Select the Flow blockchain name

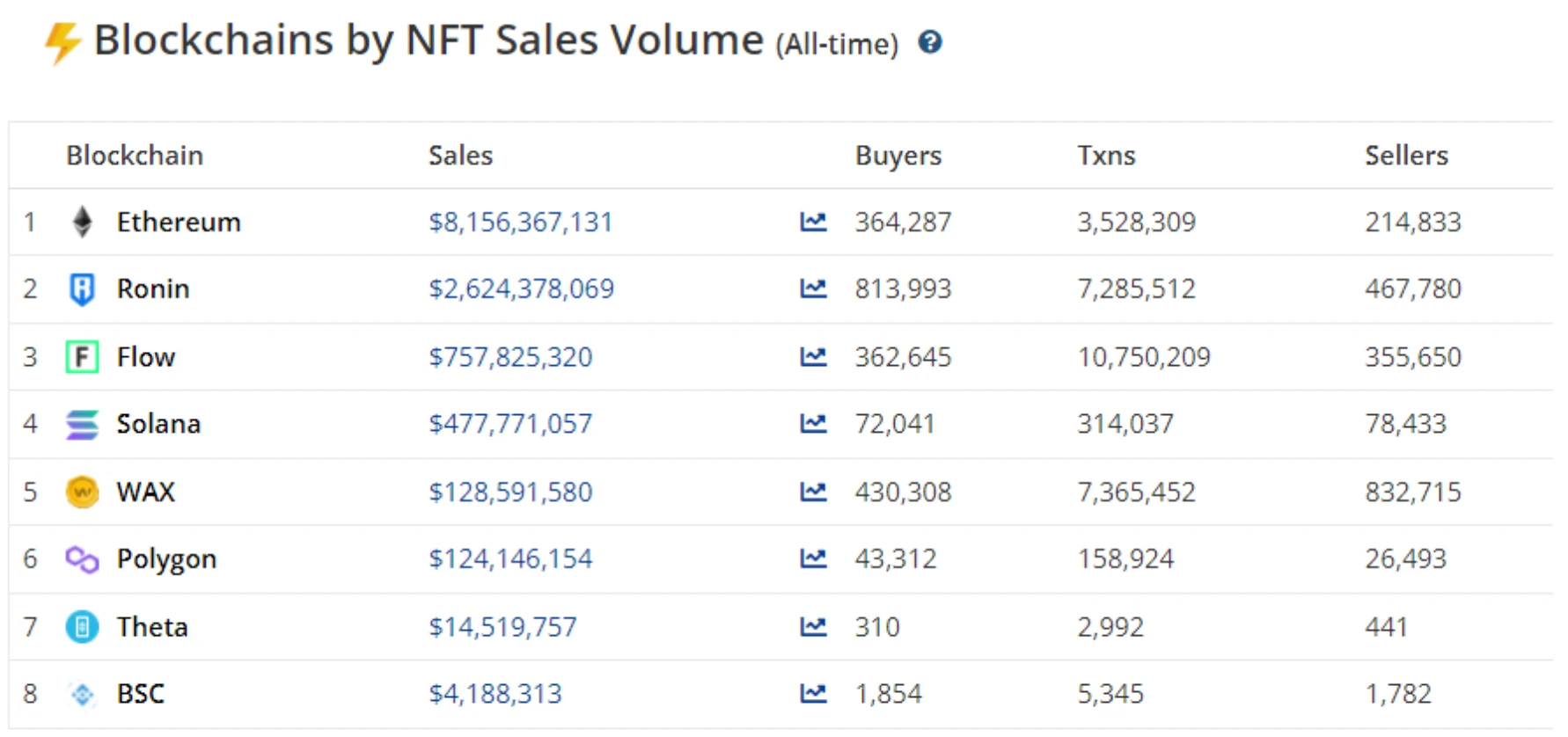pos(146,356)
